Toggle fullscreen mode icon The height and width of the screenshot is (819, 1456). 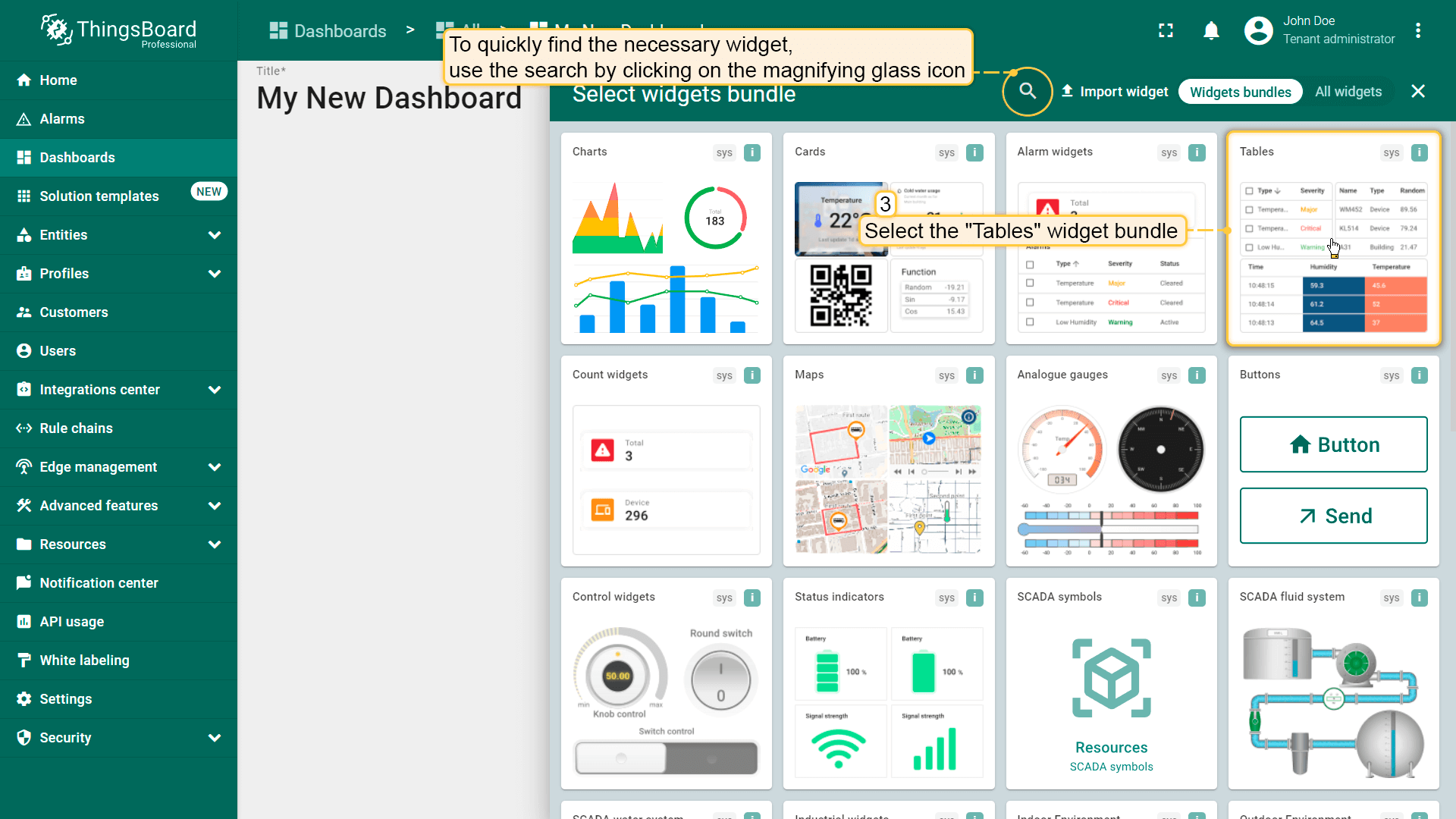tap(1166, 30)
